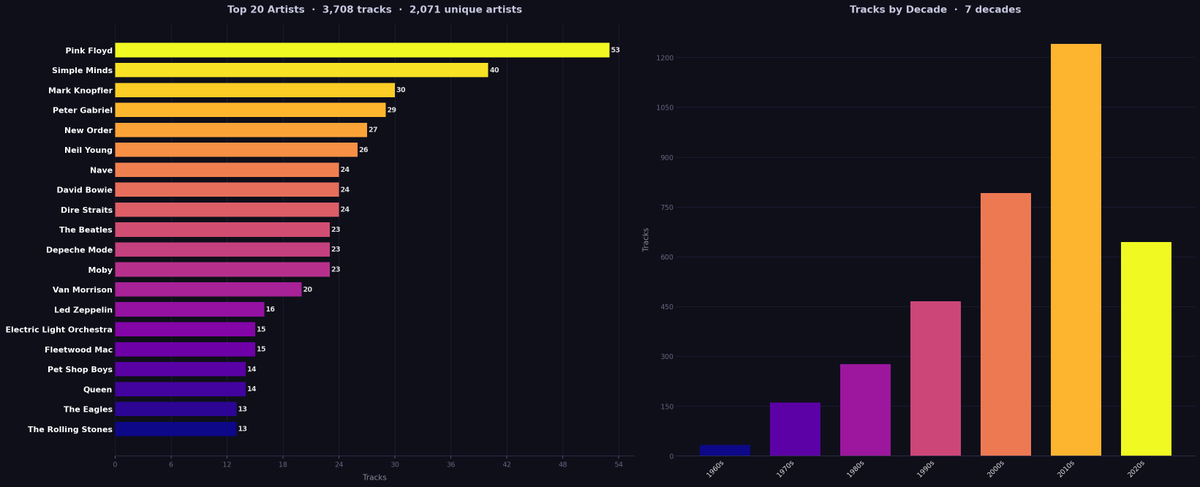The image size is (1200, 487).
Task: Click the 'Electric Light Orchestra' label
Action: (59, 329)
